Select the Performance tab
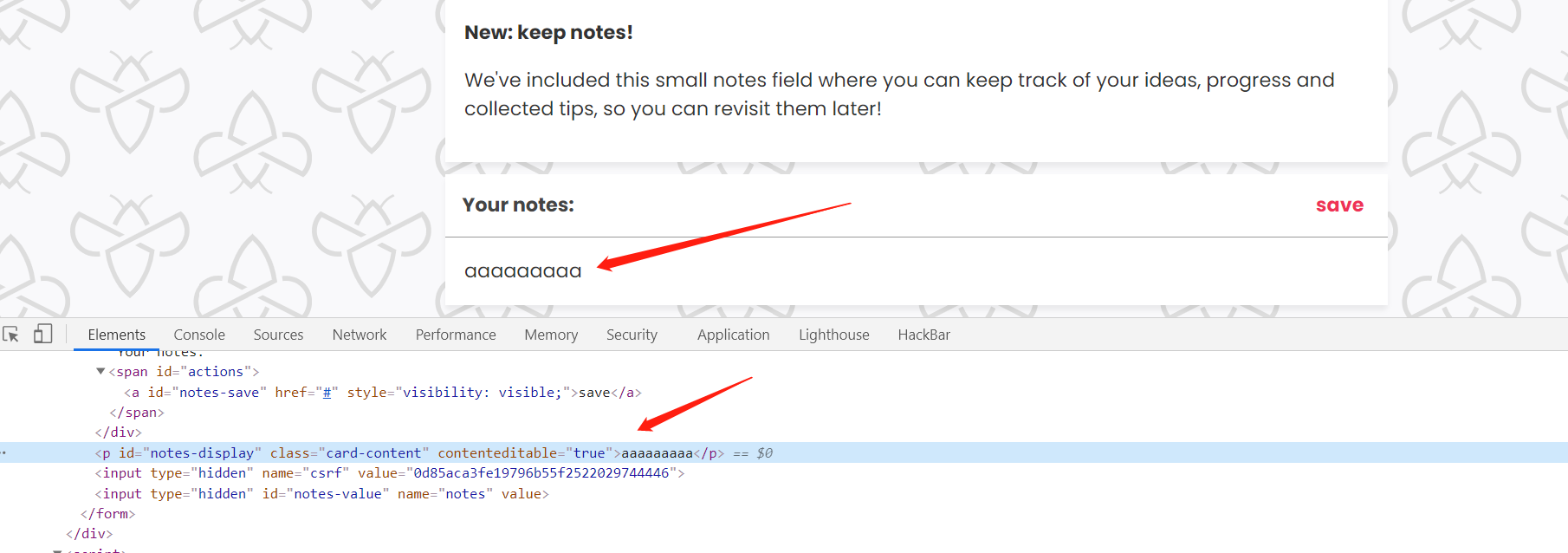 coord(456,335)
